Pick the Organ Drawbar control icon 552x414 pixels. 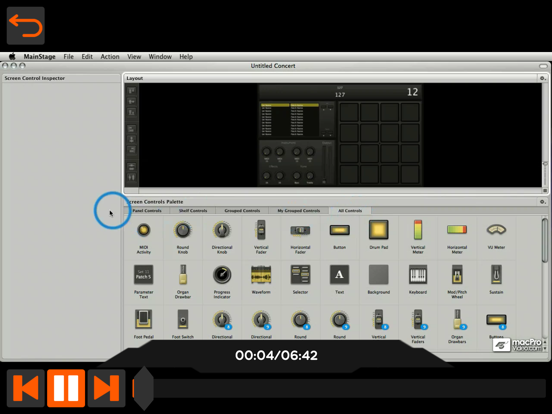183,275
